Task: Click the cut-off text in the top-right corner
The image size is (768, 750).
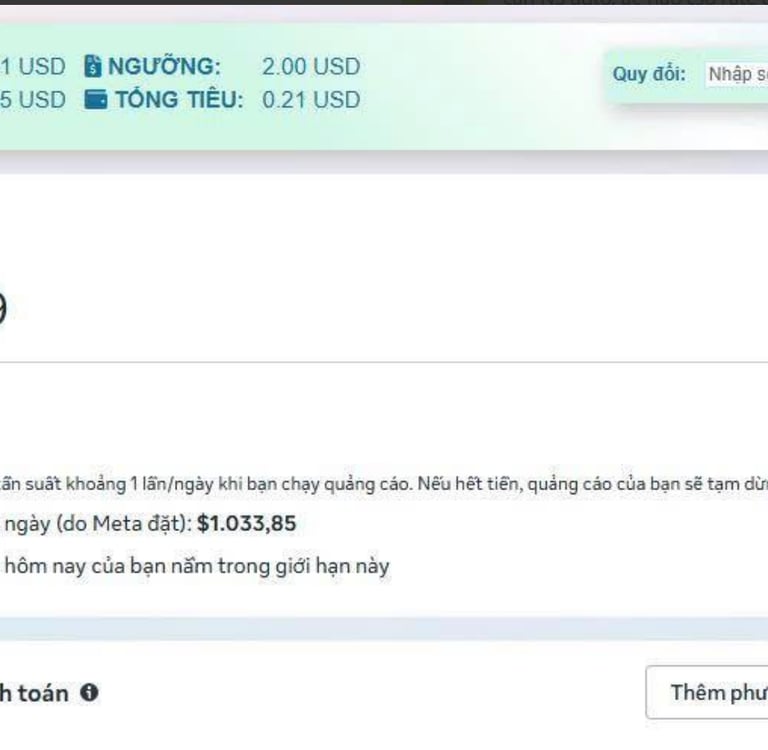Action: coord(636,2)
